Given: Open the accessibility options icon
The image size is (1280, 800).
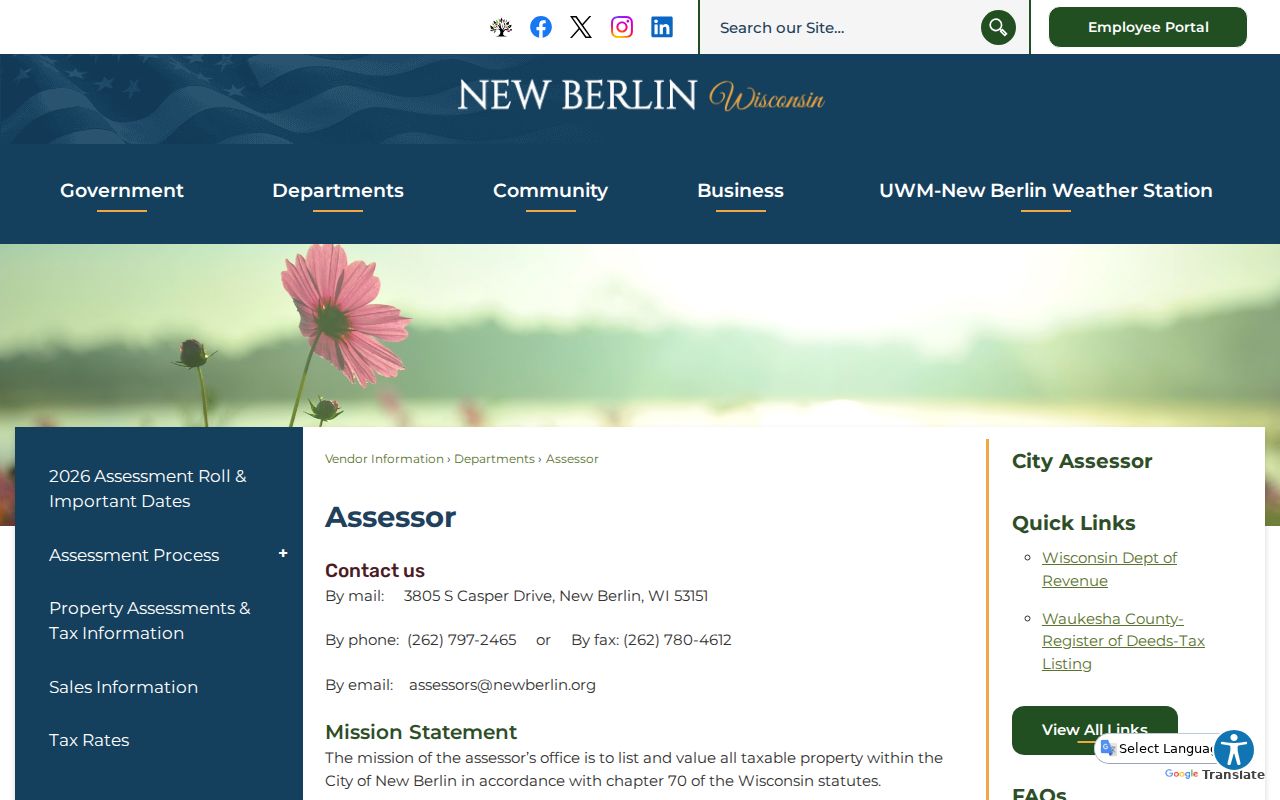Looking at the screenshot, I should point(1234,750).
